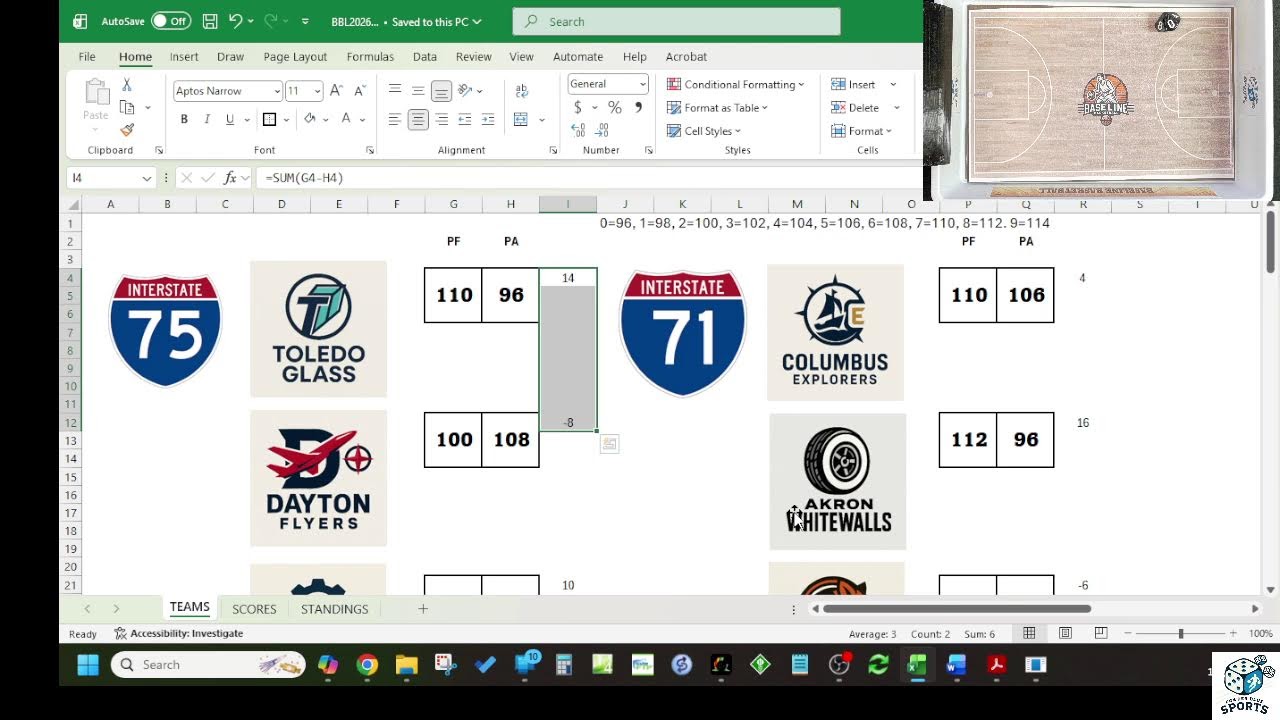Click the Insert Function fx button
The width and height of the screenshot is (1280, 720).
230,178
